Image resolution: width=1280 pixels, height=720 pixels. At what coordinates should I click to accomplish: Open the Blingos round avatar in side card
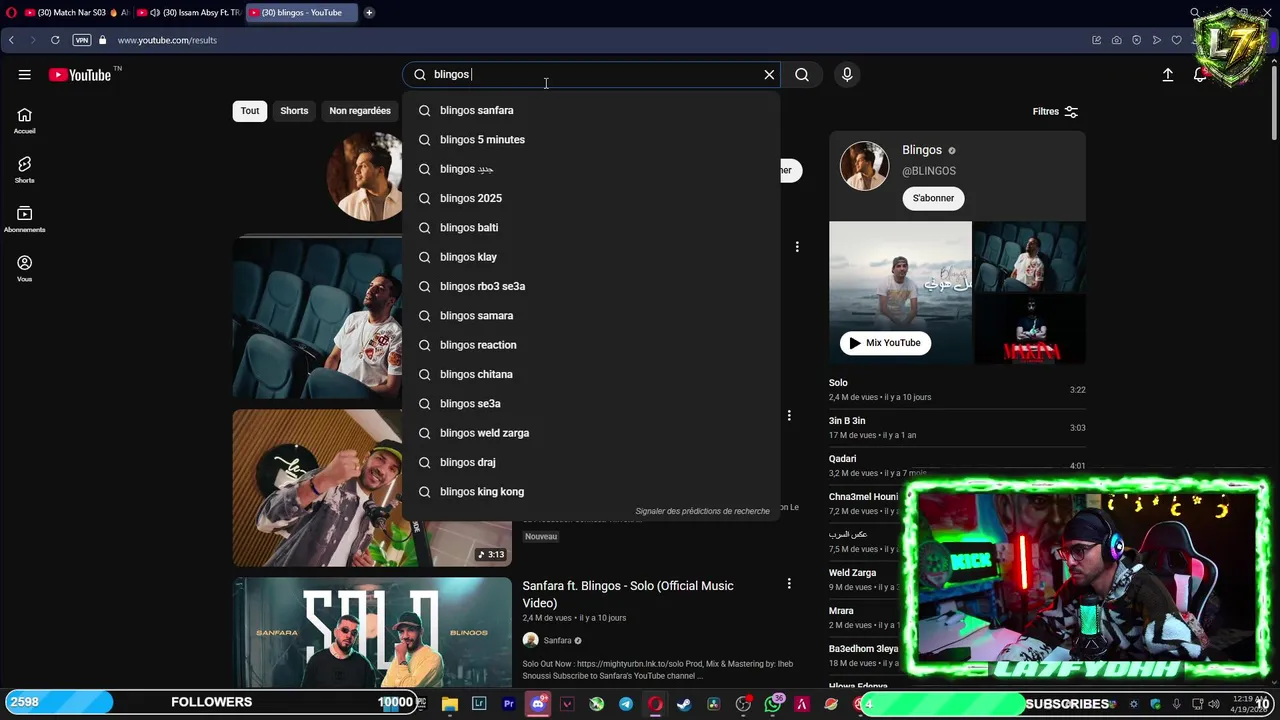[x=864, y=166]
